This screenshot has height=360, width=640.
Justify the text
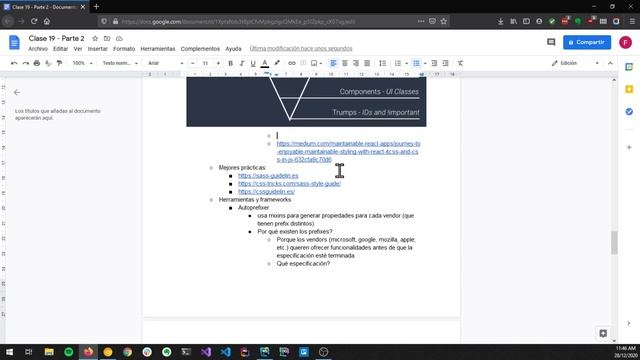pyautogui.click(x=367, y=63)
